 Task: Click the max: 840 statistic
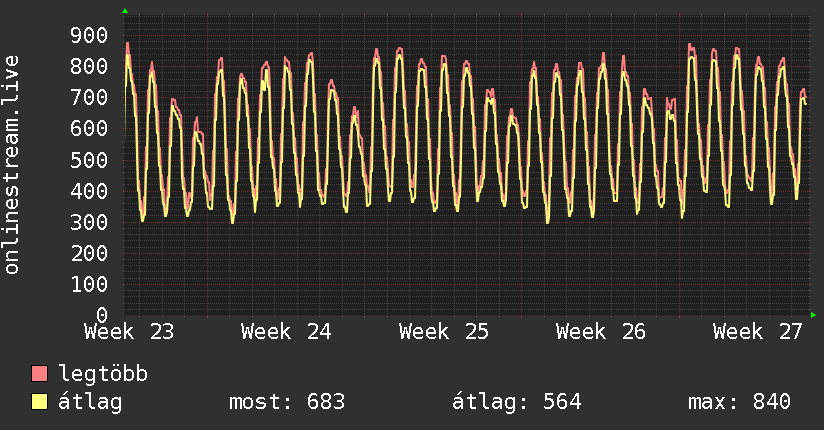(x=739, y=402)
